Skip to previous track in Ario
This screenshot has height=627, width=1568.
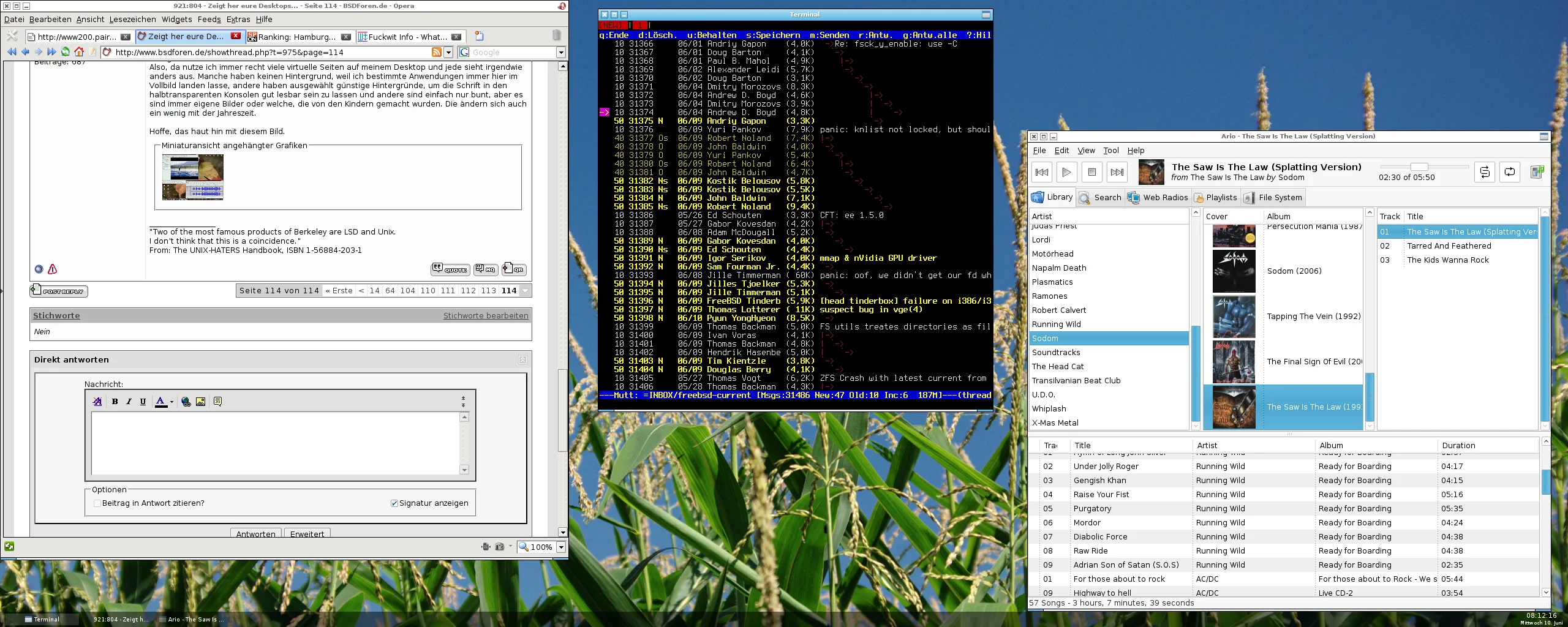click(x=1042, y=172)
